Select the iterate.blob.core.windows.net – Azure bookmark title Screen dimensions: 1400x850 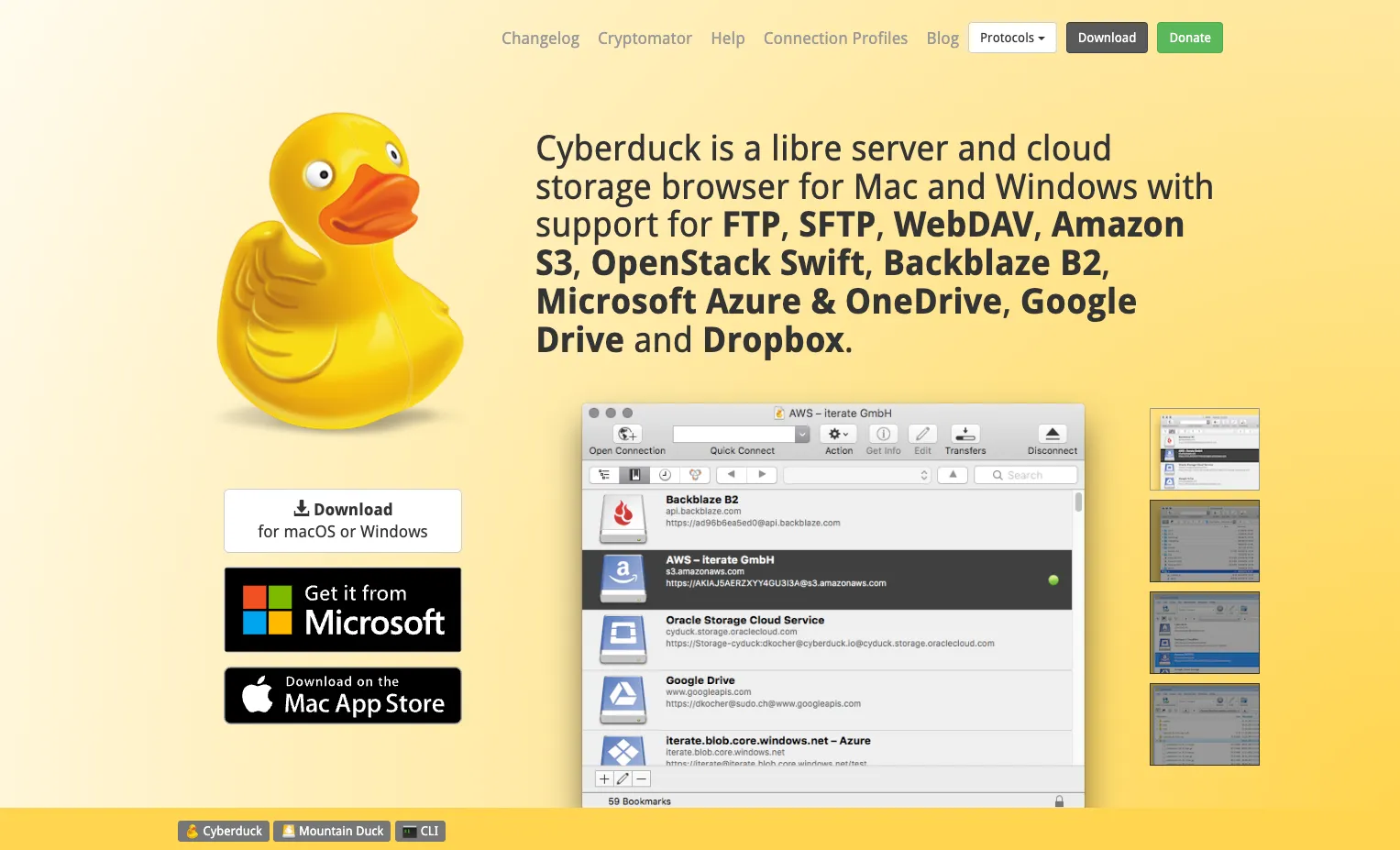click(768, 741)
